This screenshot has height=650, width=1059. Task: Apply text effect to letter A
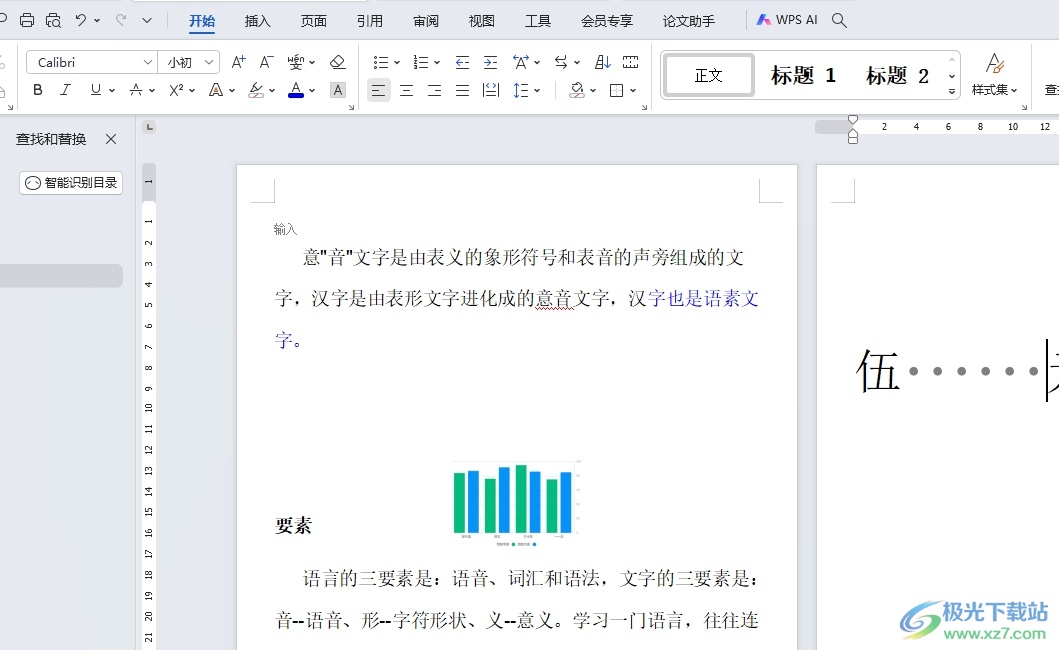click(x=216, y=90)
